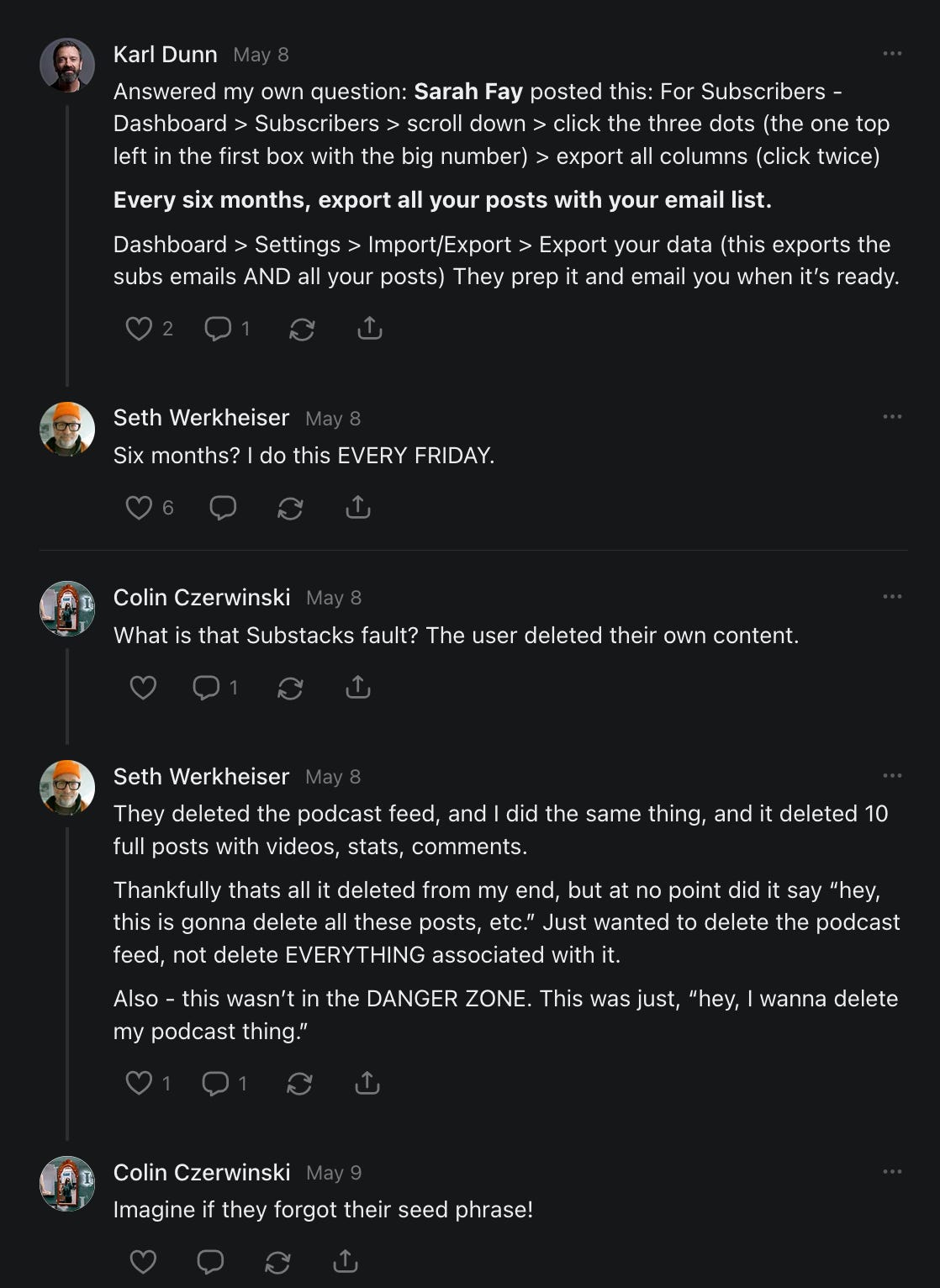Like Seth's "EVERY FRIDAY" comment
Image resolution: width=940 pixels, height=1288 pixels.
pyautogui.click(x=139, y=508)
